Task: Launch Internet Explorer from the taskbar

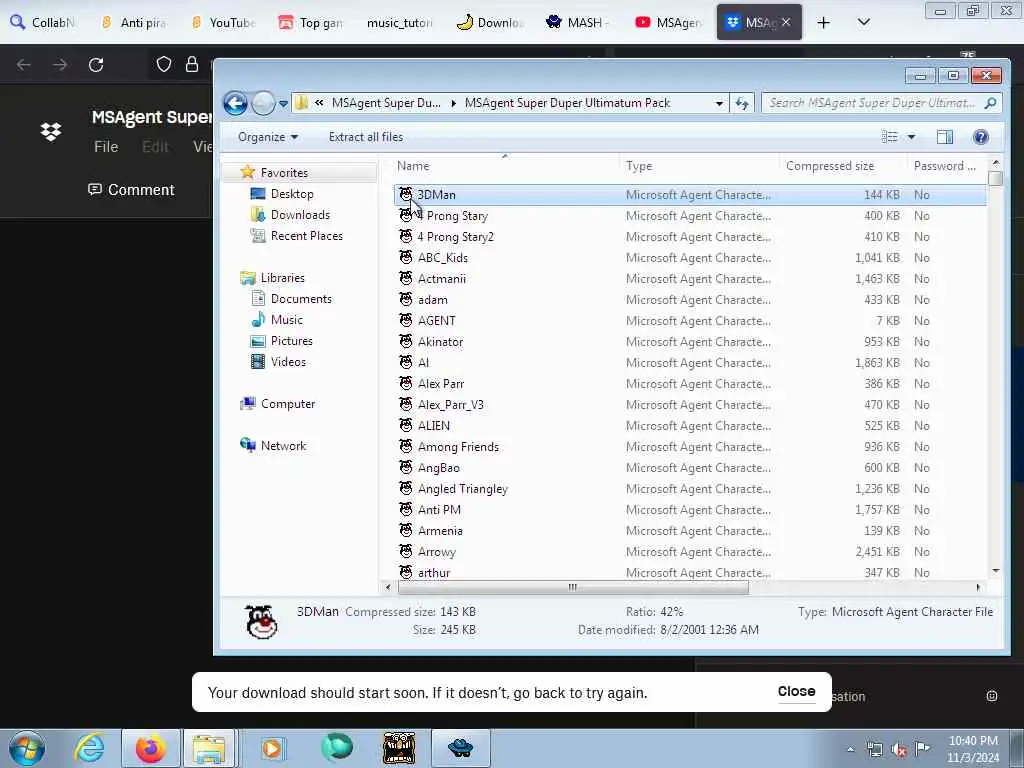Action: coord(89,748)
